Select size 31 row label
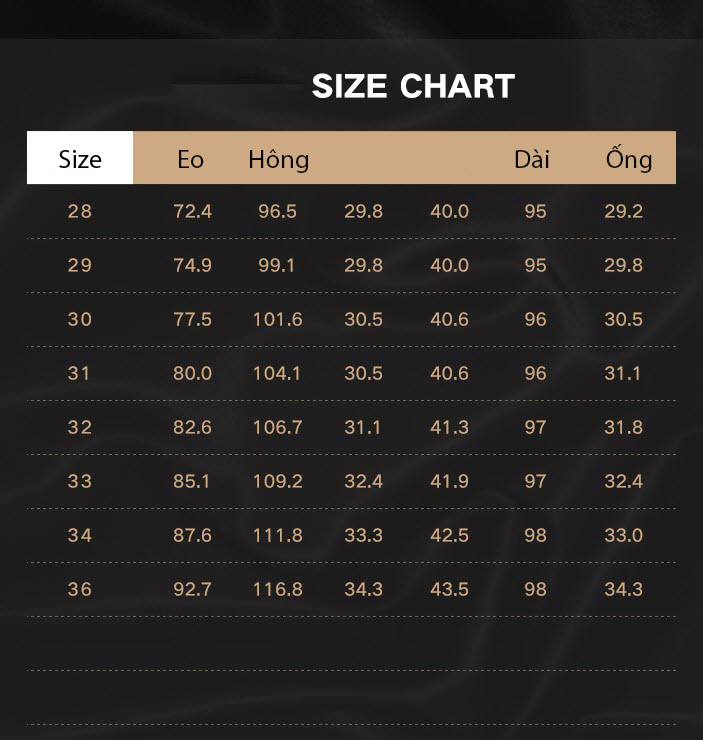 (79, 374)
